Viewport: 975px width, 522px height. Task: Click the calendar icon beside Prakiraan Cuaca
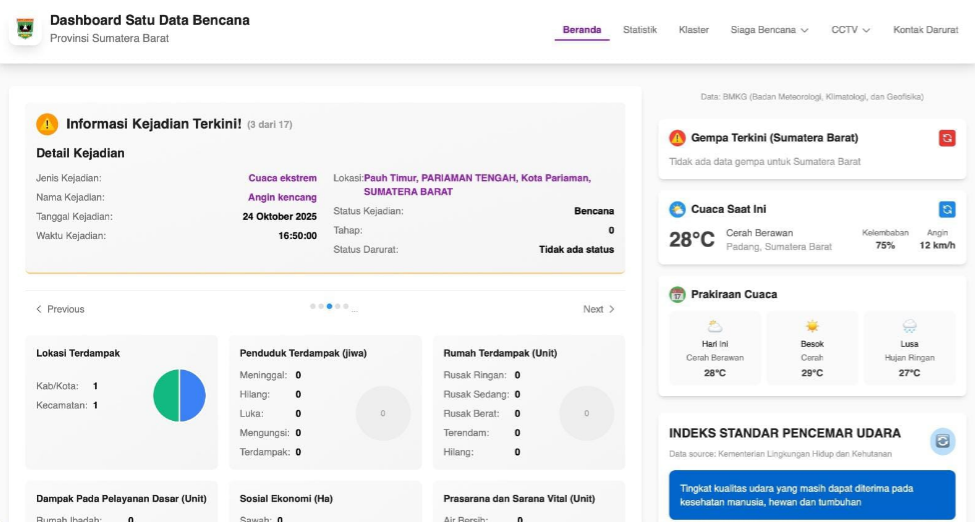[677, 294]
